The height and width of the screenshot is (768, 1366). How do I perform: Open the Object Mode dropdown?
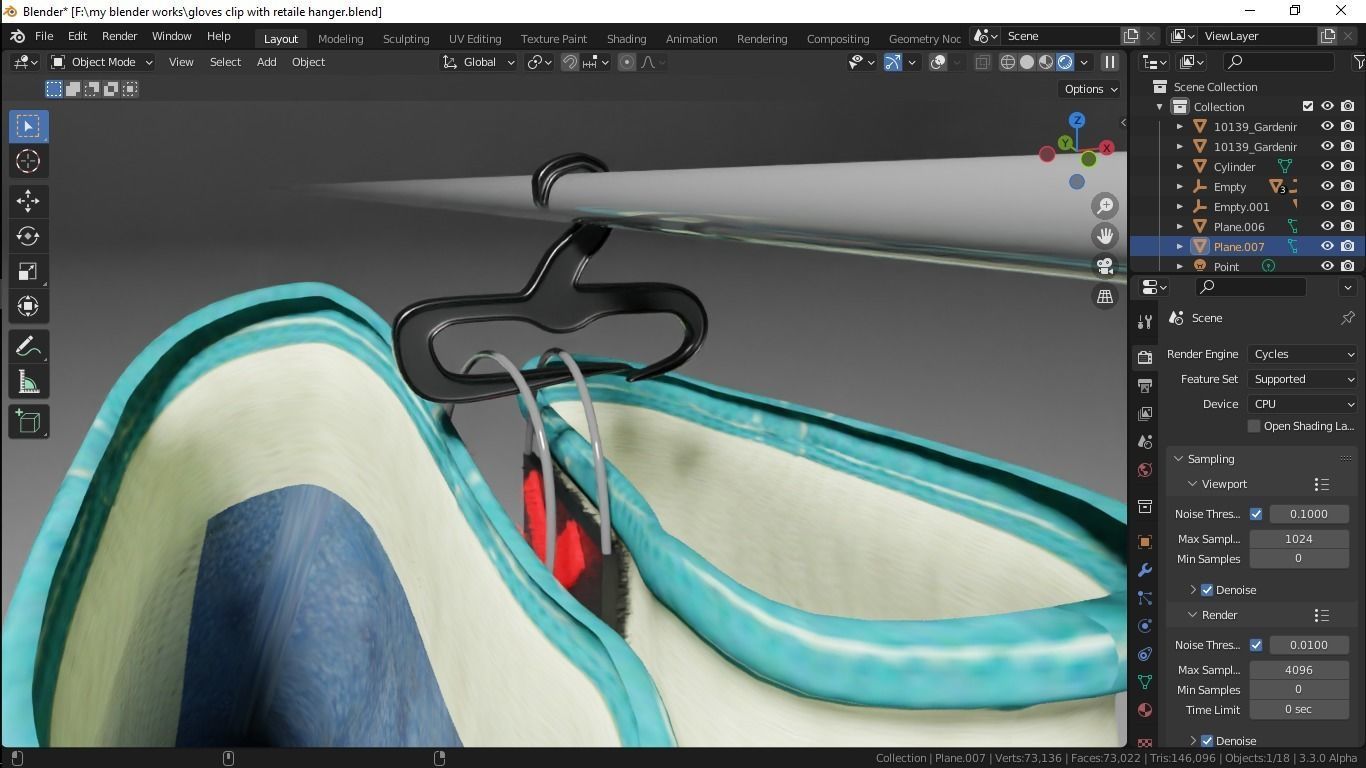[x=101, y=62]
